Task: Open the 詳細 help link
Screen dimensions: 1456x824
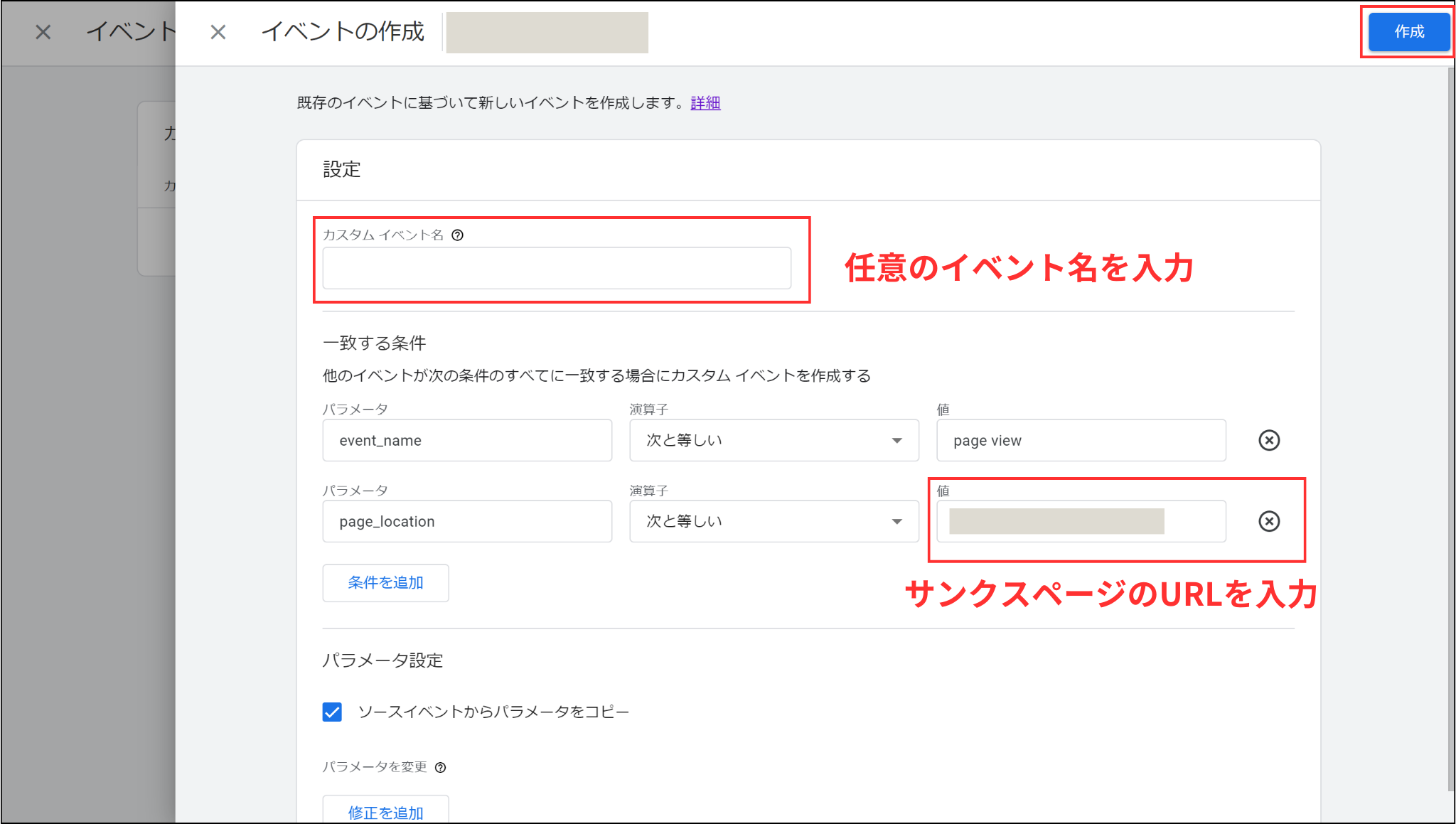Action: [705, 103]
